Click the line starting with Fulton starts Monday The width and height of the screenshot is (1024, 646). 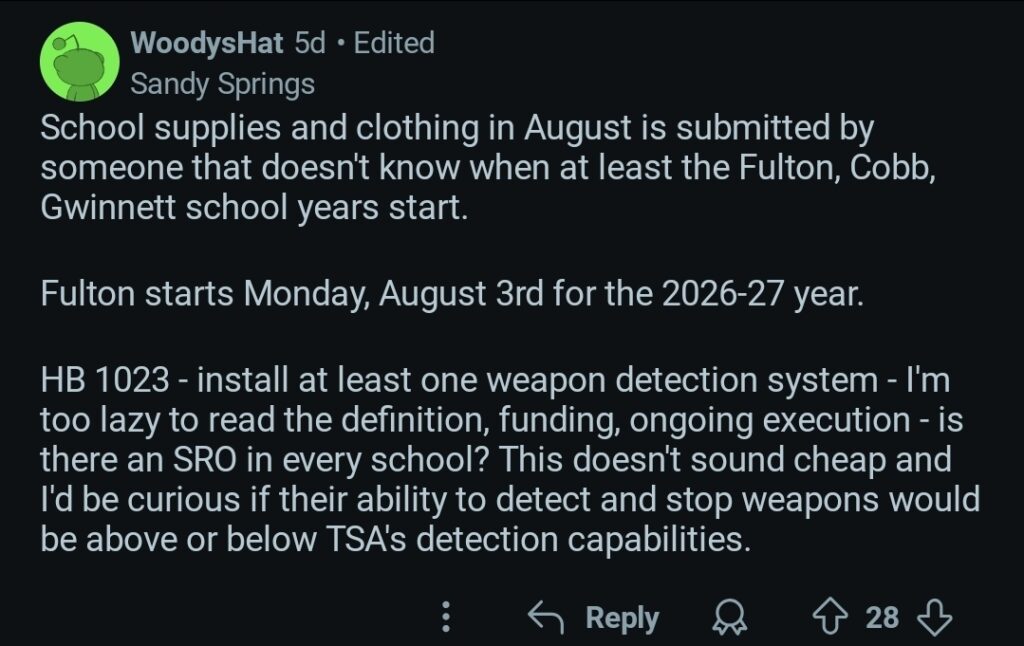[450, 297]
